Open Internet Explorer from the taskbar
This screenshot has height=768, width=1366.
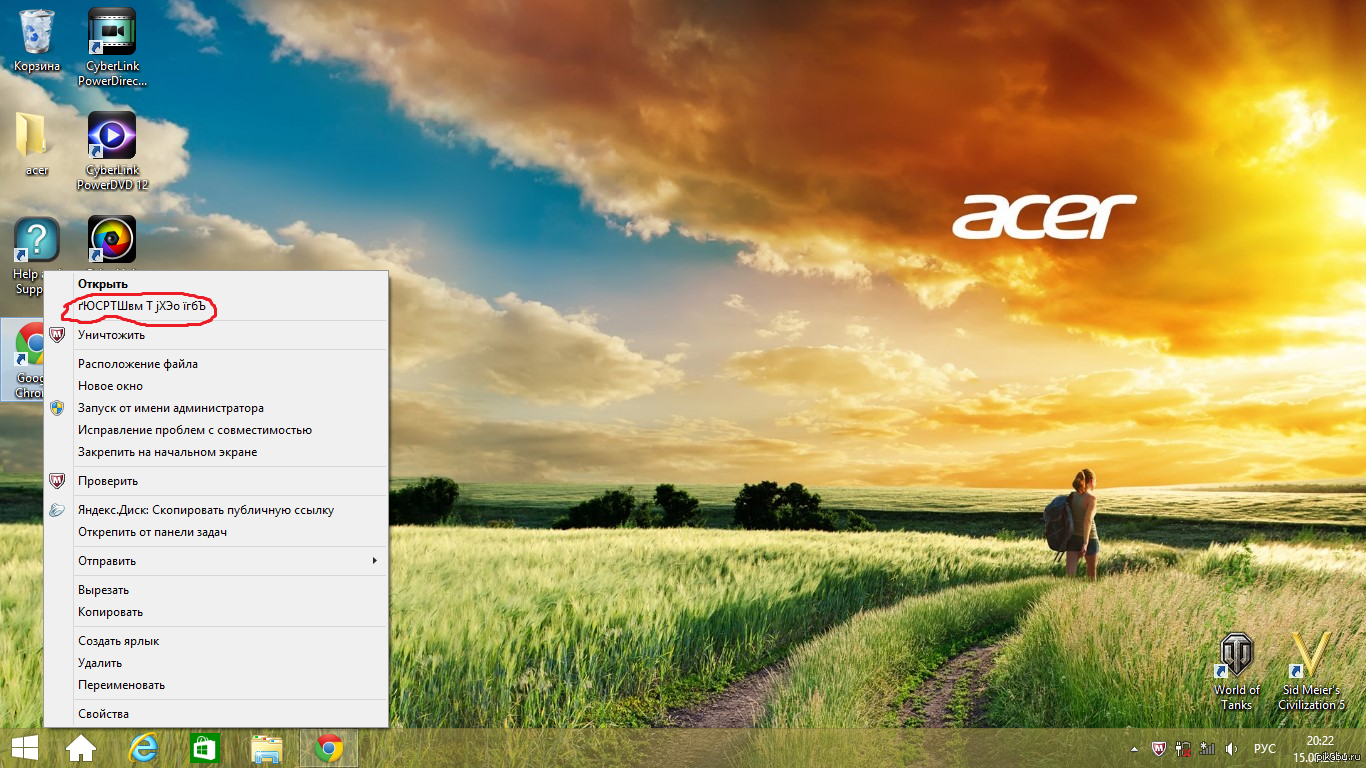point(143,748)
